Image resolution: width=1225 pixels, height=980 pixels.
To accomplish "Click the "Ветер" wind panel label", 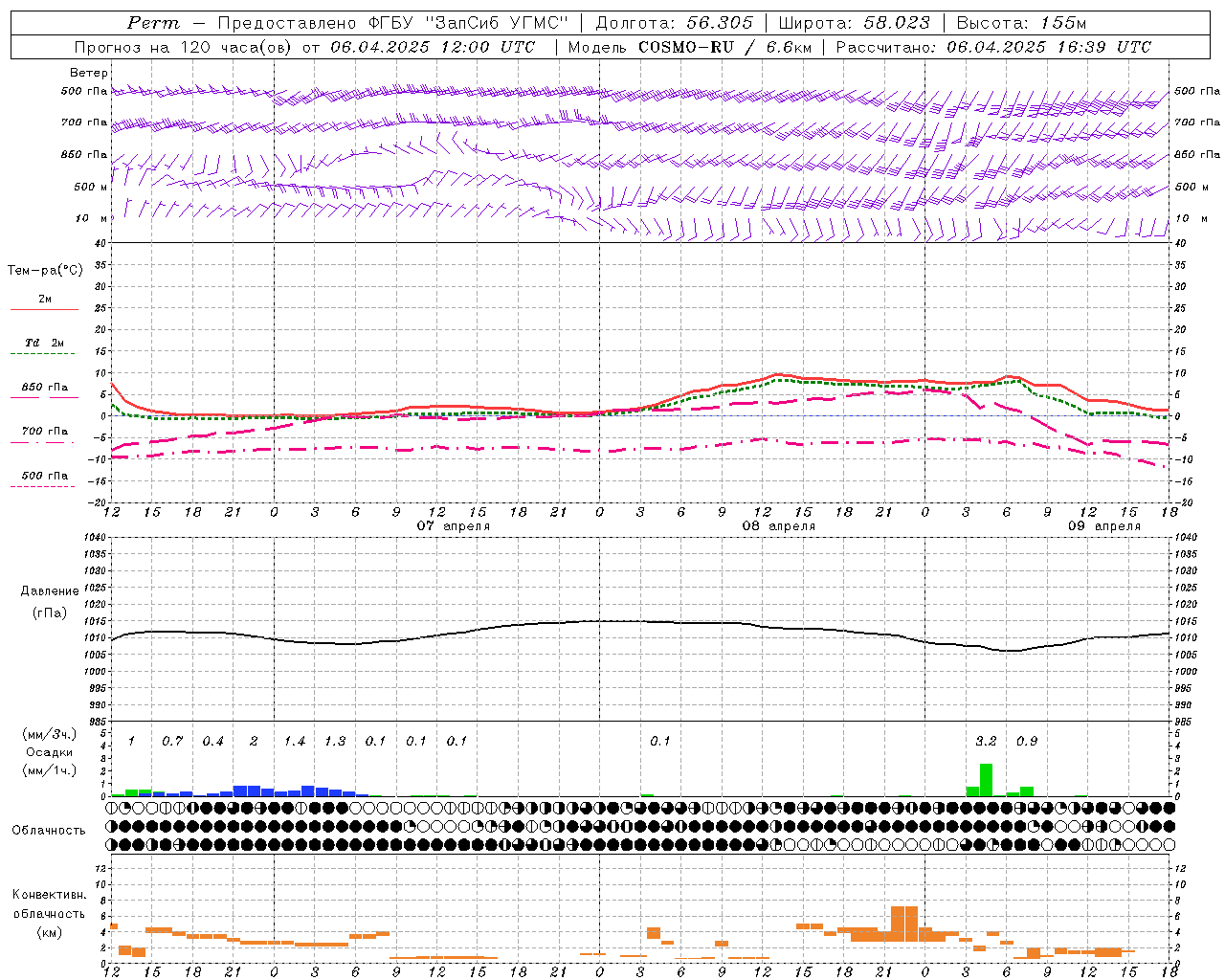I will (x=89, y=73).
